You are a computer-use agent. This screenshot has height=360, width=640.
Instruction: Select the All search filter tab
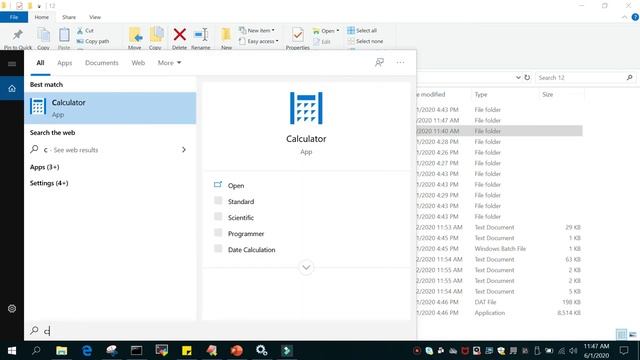point(40,63)
